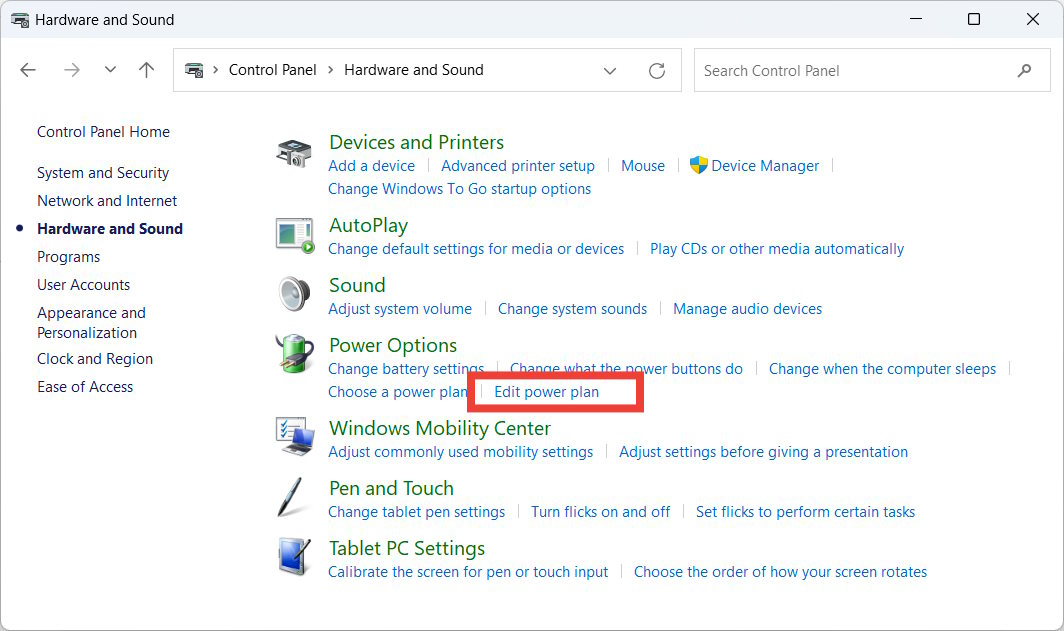Select Clock and Region in the sidebar
The height and width of the screenshot is (631, 1064).
[94, 358]
